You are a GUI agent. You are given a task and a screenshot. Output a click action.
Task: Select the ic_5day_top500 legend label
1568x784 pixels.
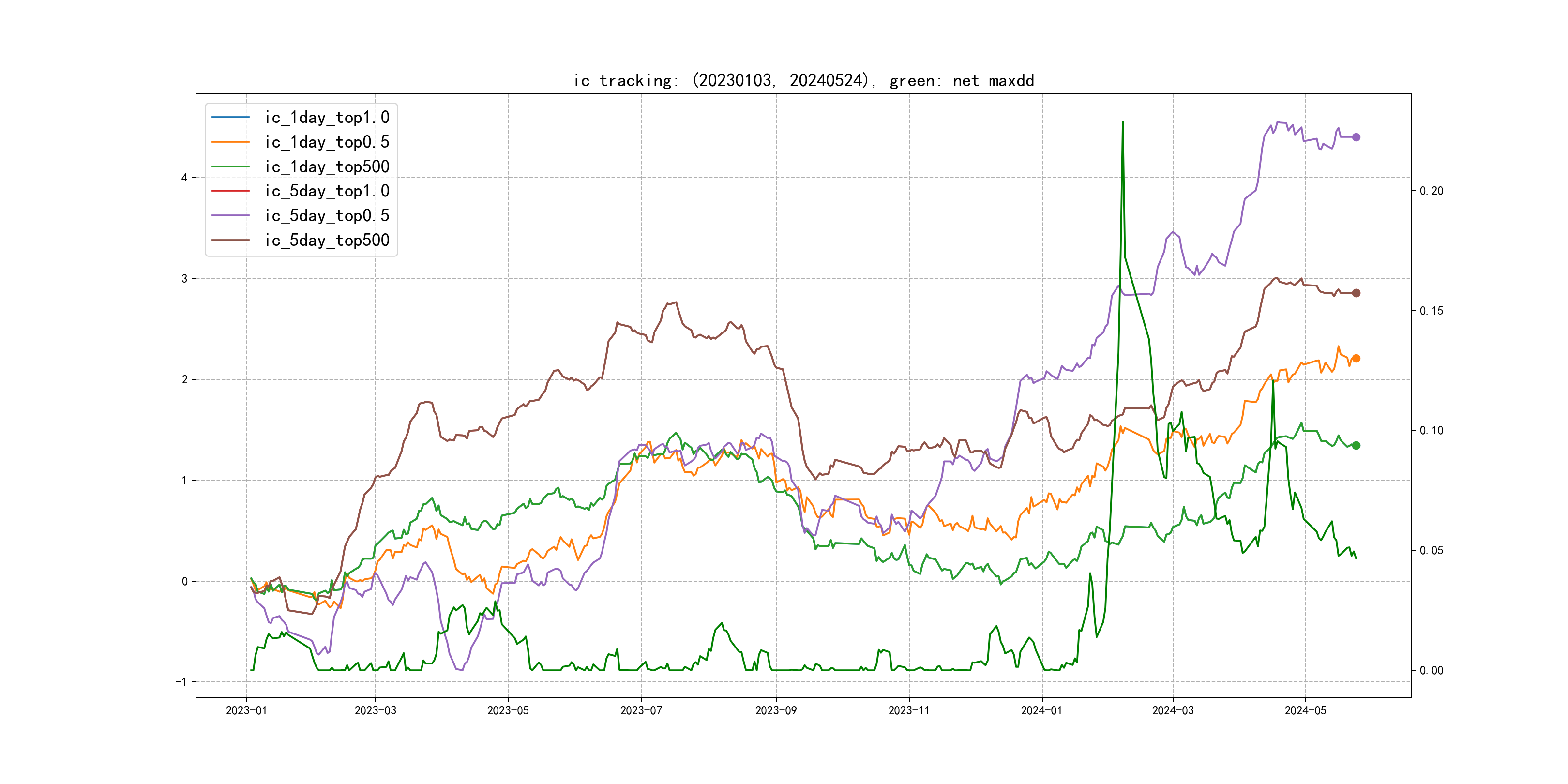coord(327,241)
